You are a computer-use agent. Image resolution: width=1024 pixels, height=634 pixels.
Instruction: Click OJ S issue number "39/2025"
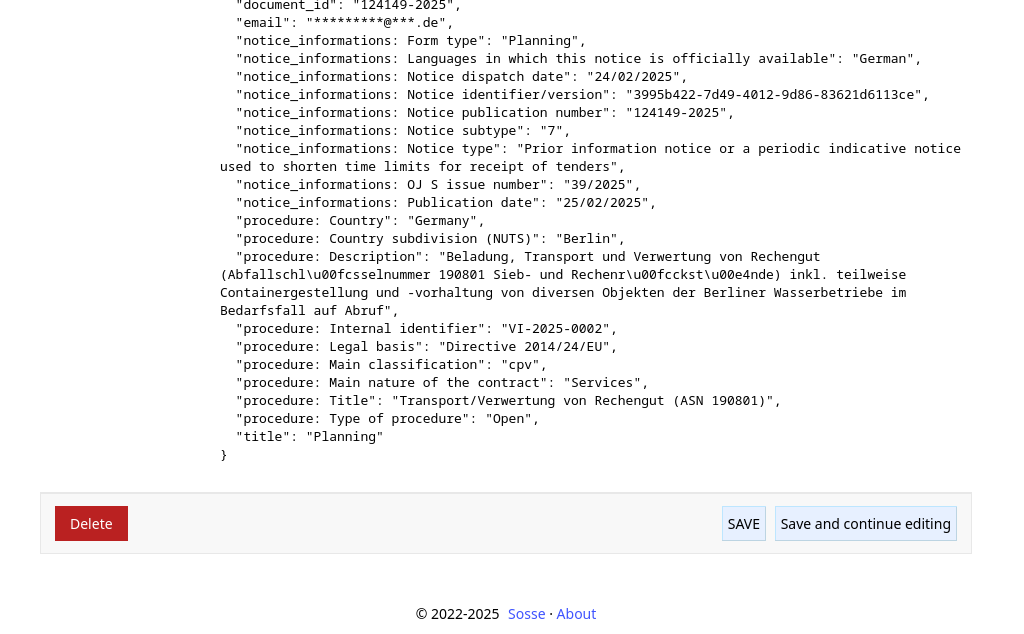(598, 185)
